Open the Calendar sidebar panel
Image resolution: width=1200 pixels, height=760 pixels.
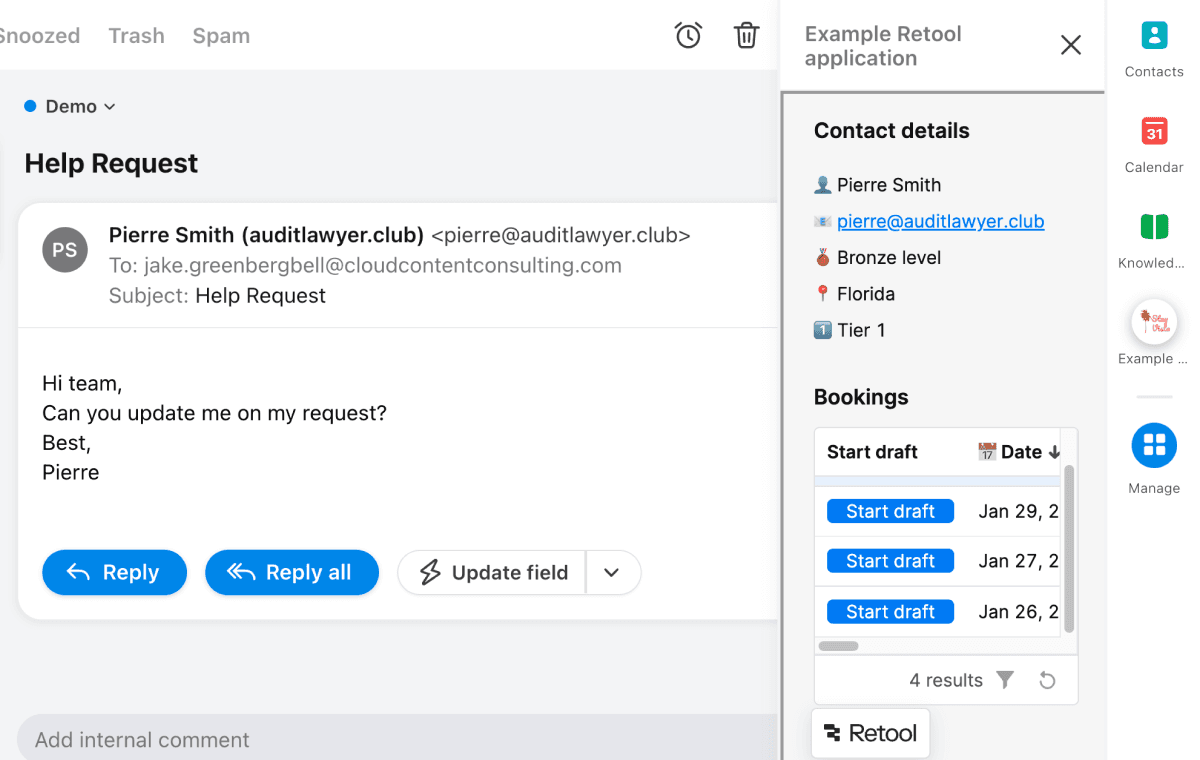click(x=1154, y=133)
